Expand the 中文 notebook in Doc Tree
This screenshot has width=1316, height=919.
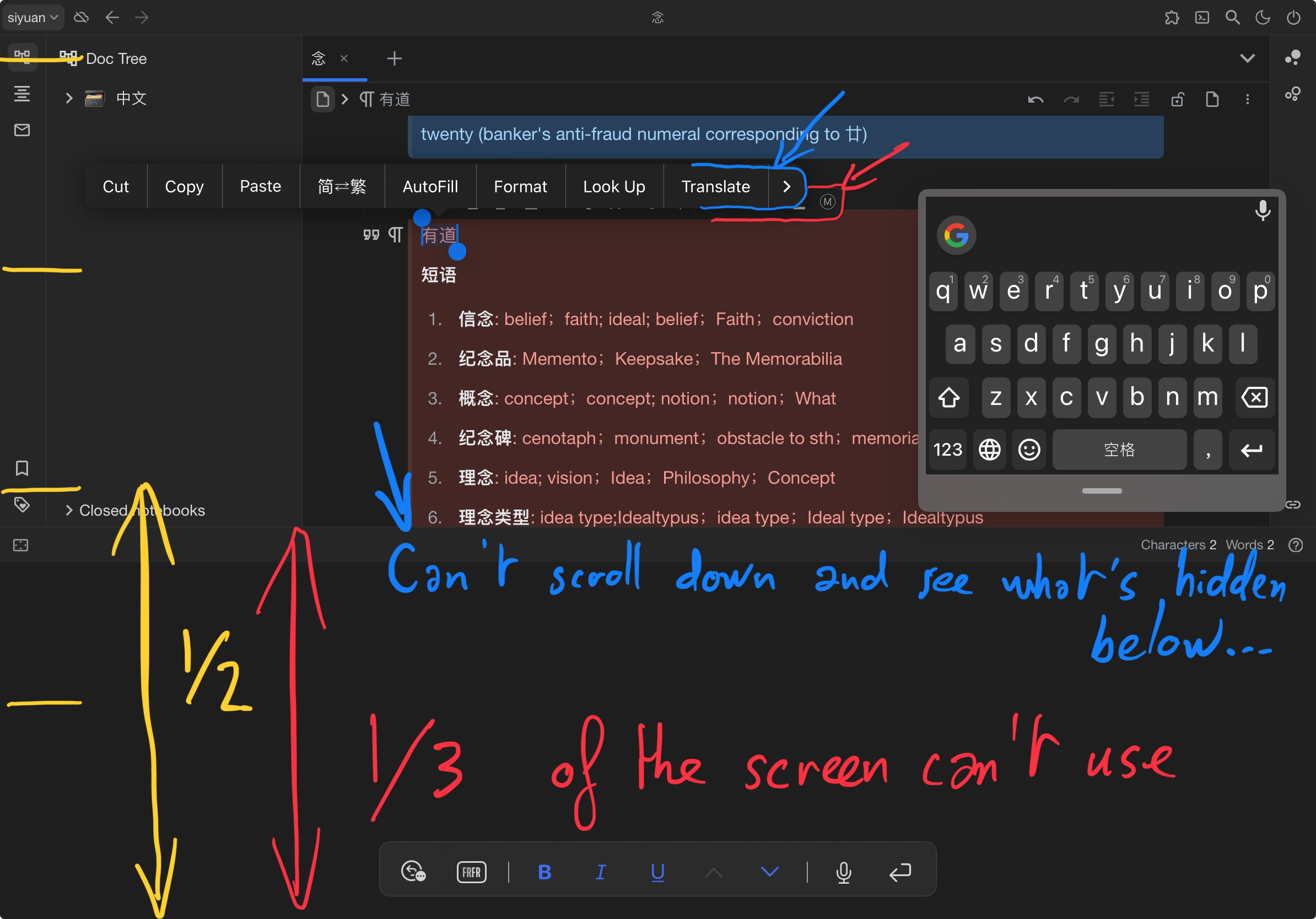point(69,99)
